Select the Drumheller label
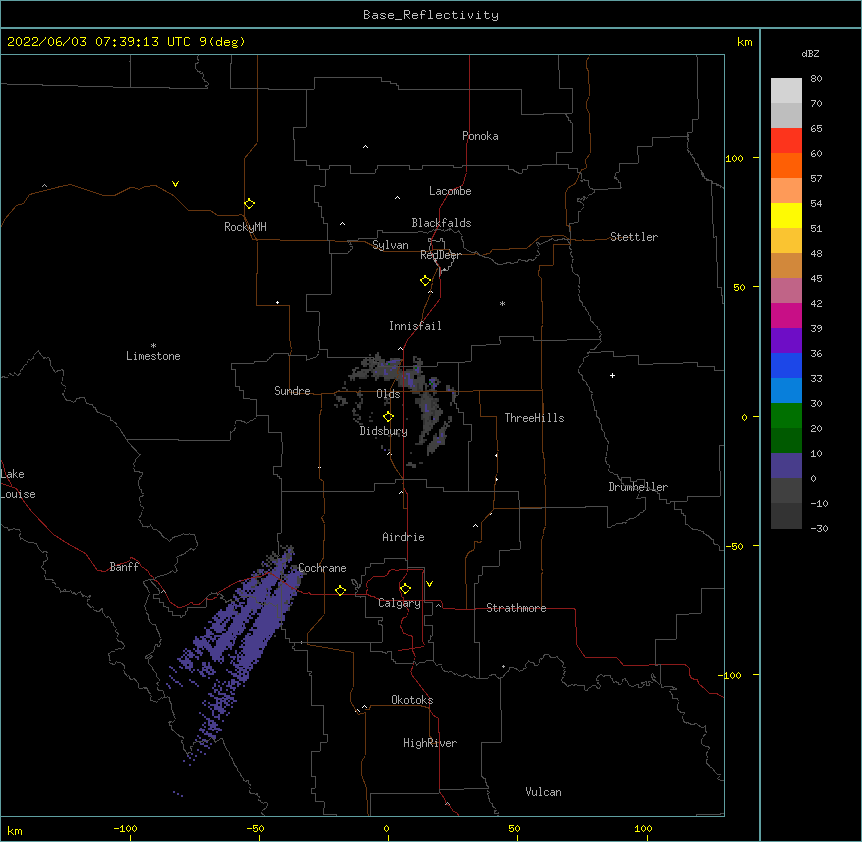The height and width of the screenshot is (842, 862). 638,487
